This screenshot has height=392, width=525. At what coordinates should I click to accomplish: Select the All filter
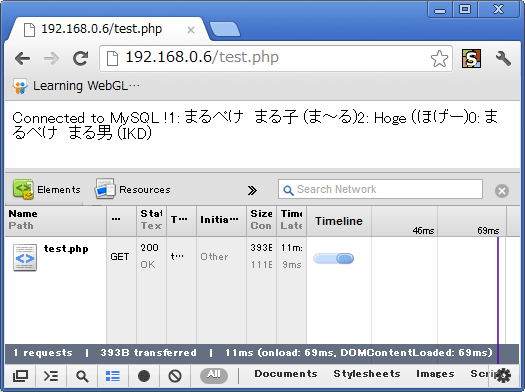coord(214,375)
